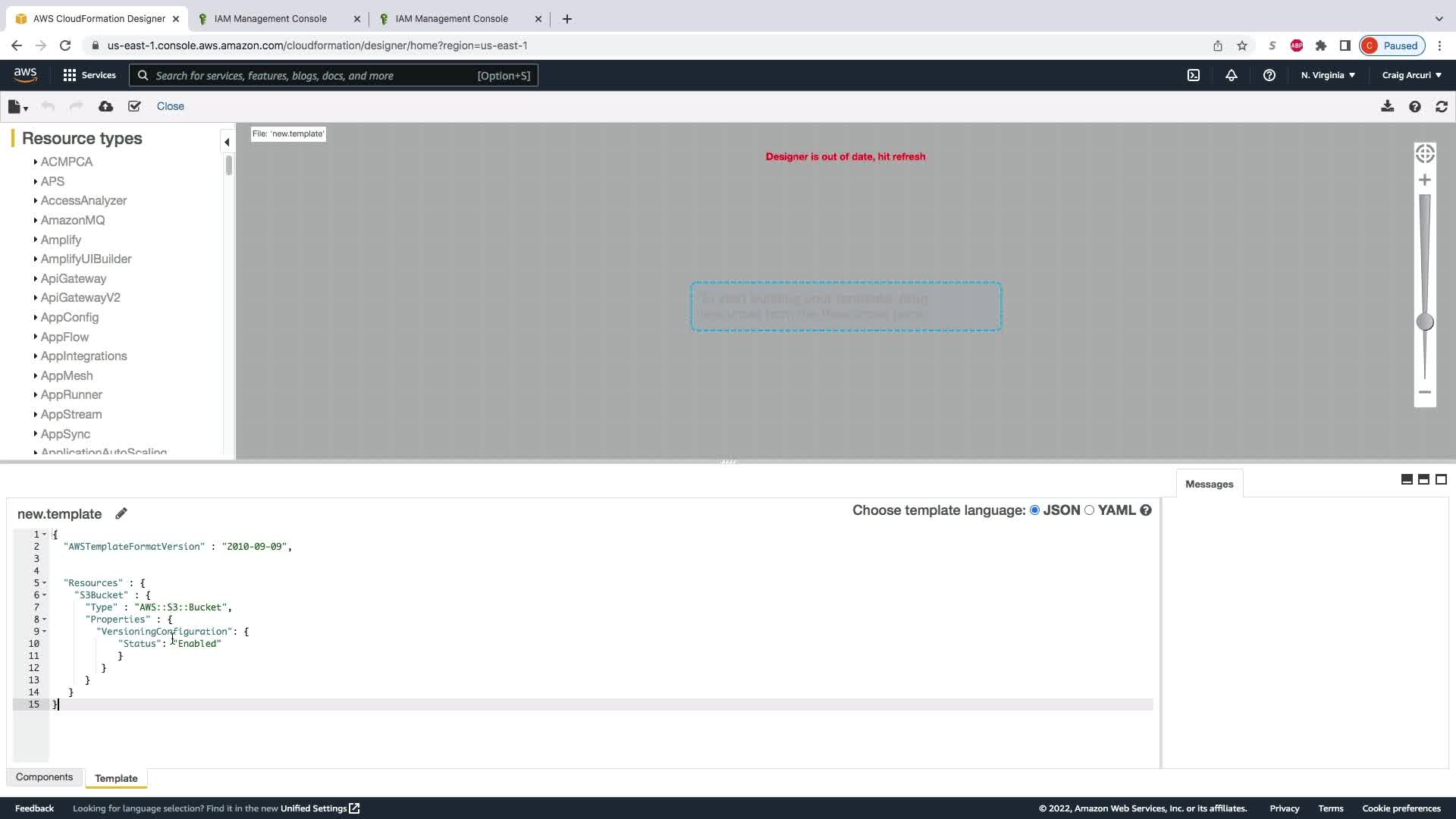Select the YAML template language radio
Screen dimensions: 1456x819
1090,510
